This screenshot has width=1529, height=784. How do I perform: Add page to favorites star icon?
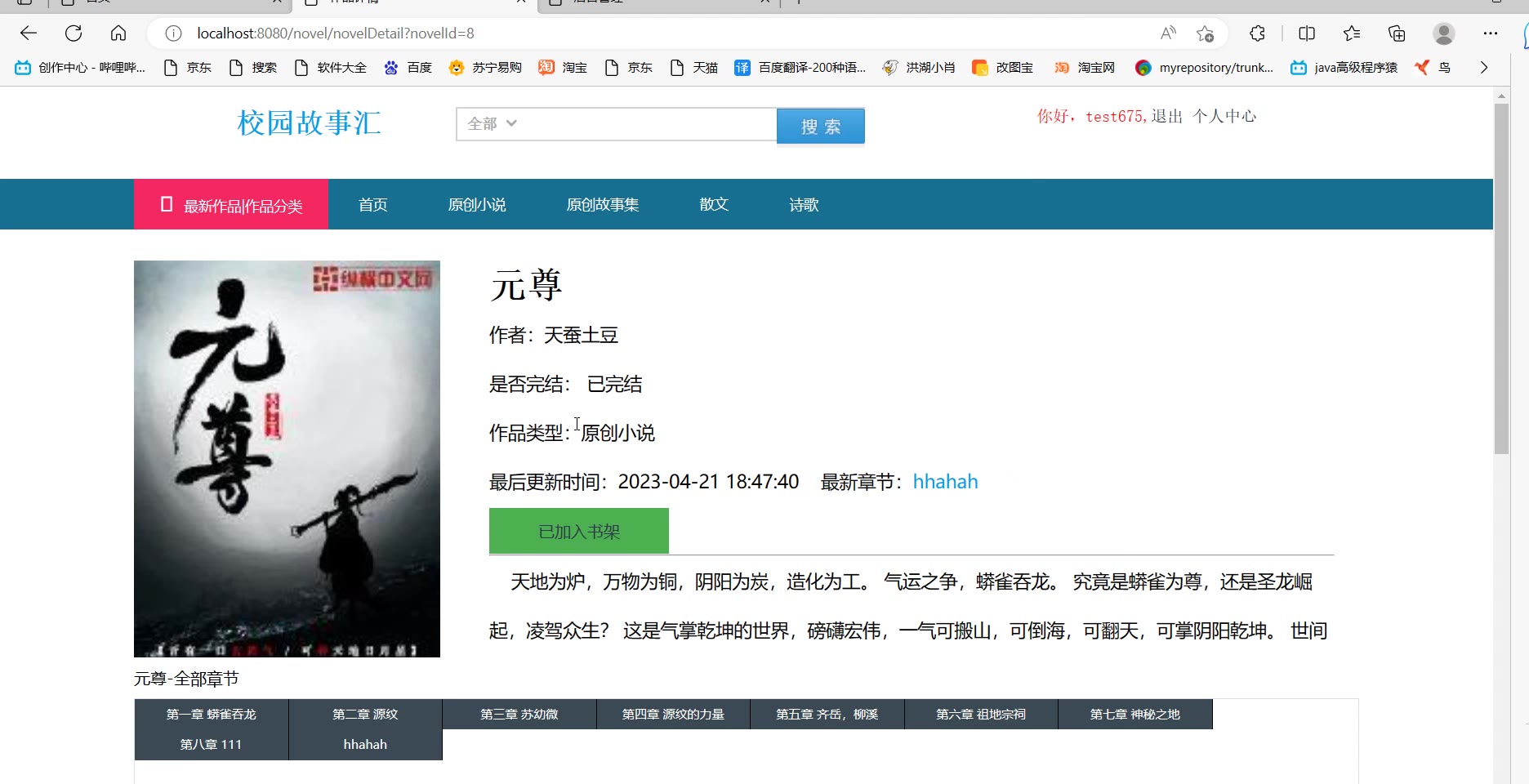tap(1205, 33)
